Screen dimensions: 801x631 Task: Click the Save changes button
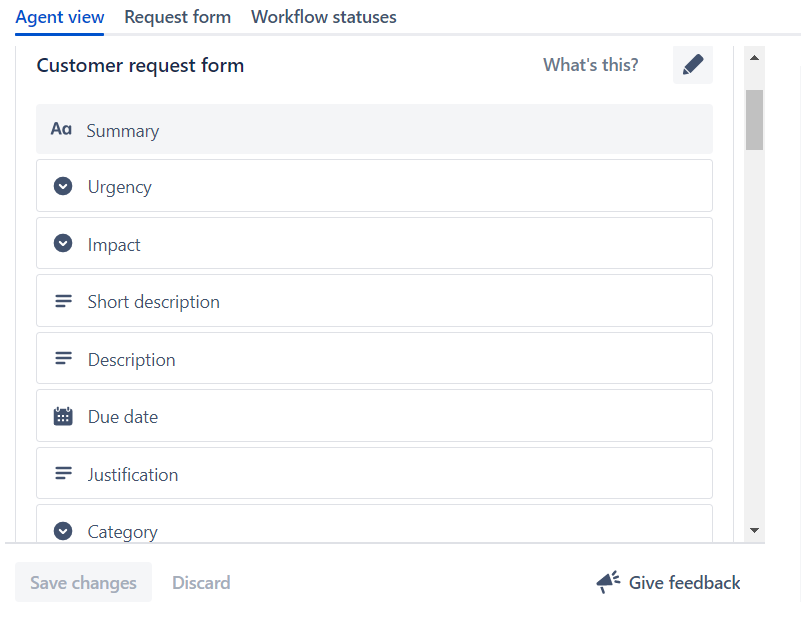point(83,581)
